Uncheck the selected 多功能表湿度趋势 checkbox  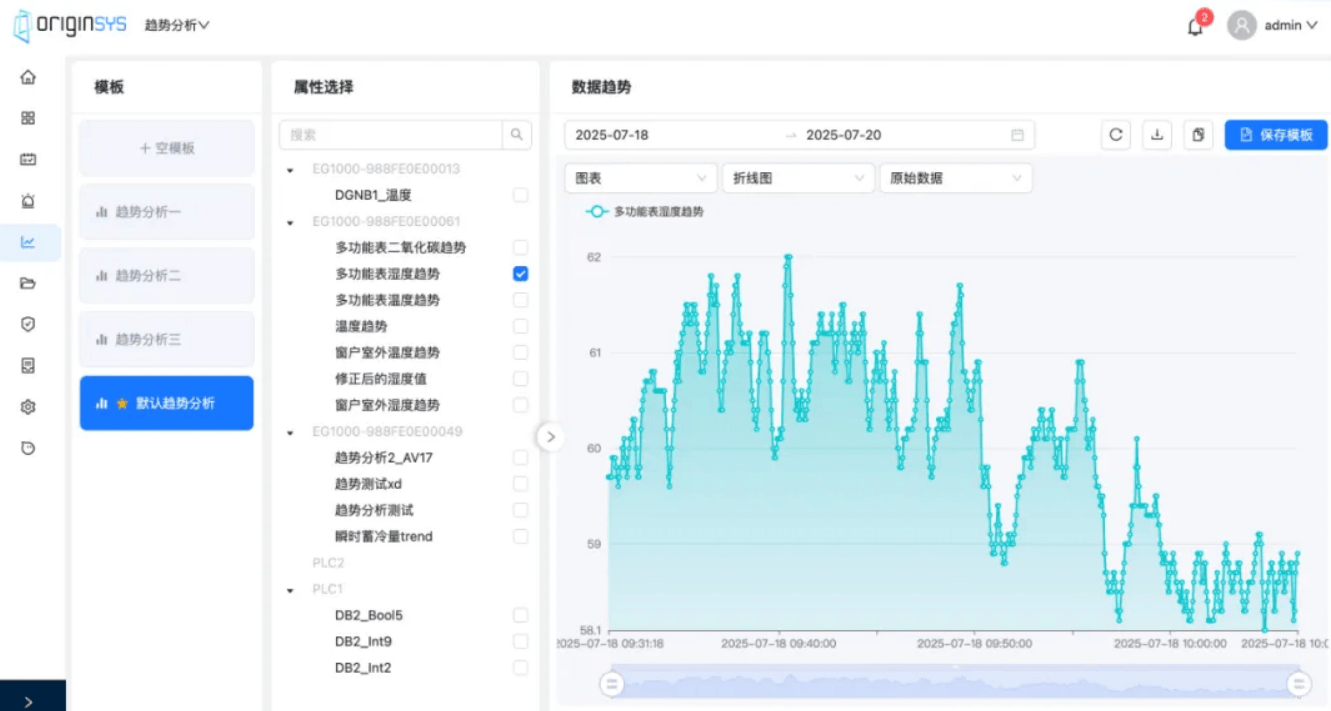point(520,274)
